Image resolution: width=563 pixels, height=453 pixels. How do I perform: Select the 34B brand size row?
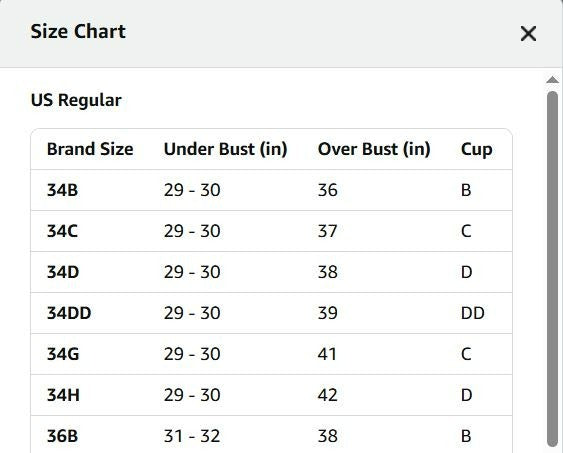[271, 190]
